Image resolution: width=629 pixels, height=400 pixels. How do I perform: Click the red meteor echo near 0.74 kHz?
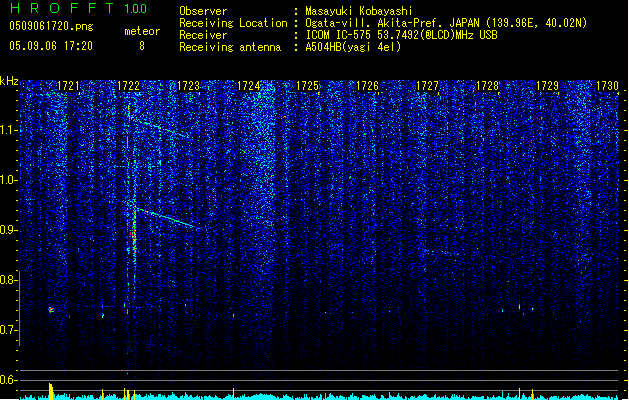click(x=51, y=310)
